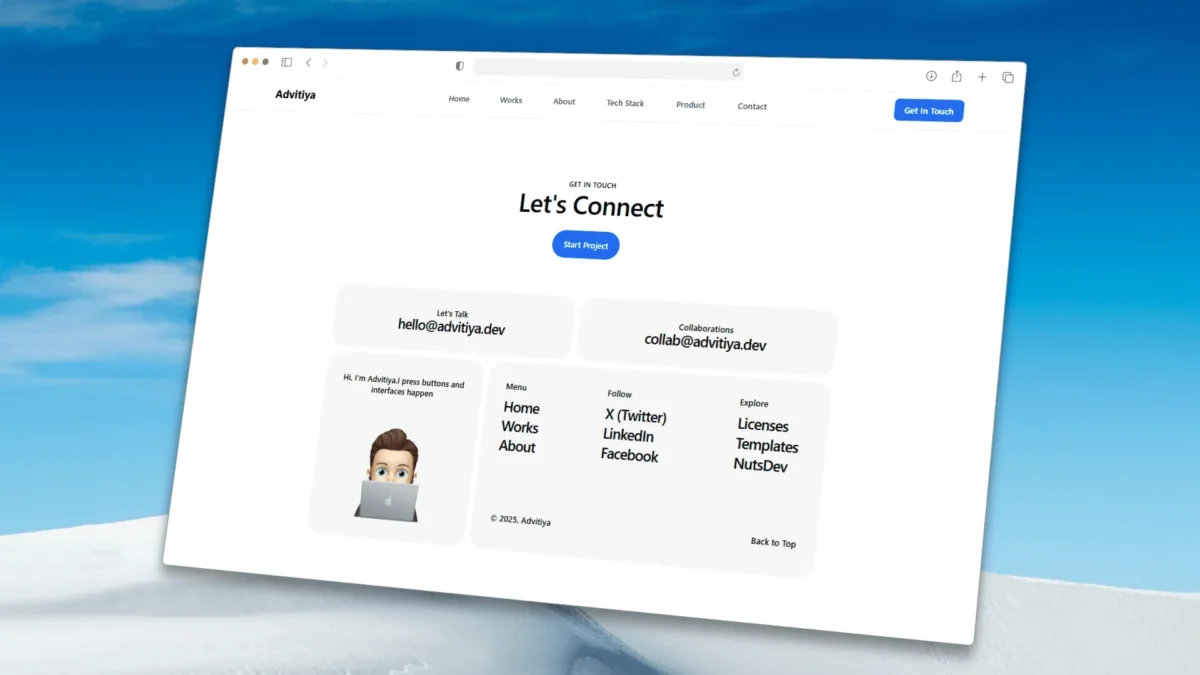Click the sidebar toggle icon in browser toolbar

286,62
